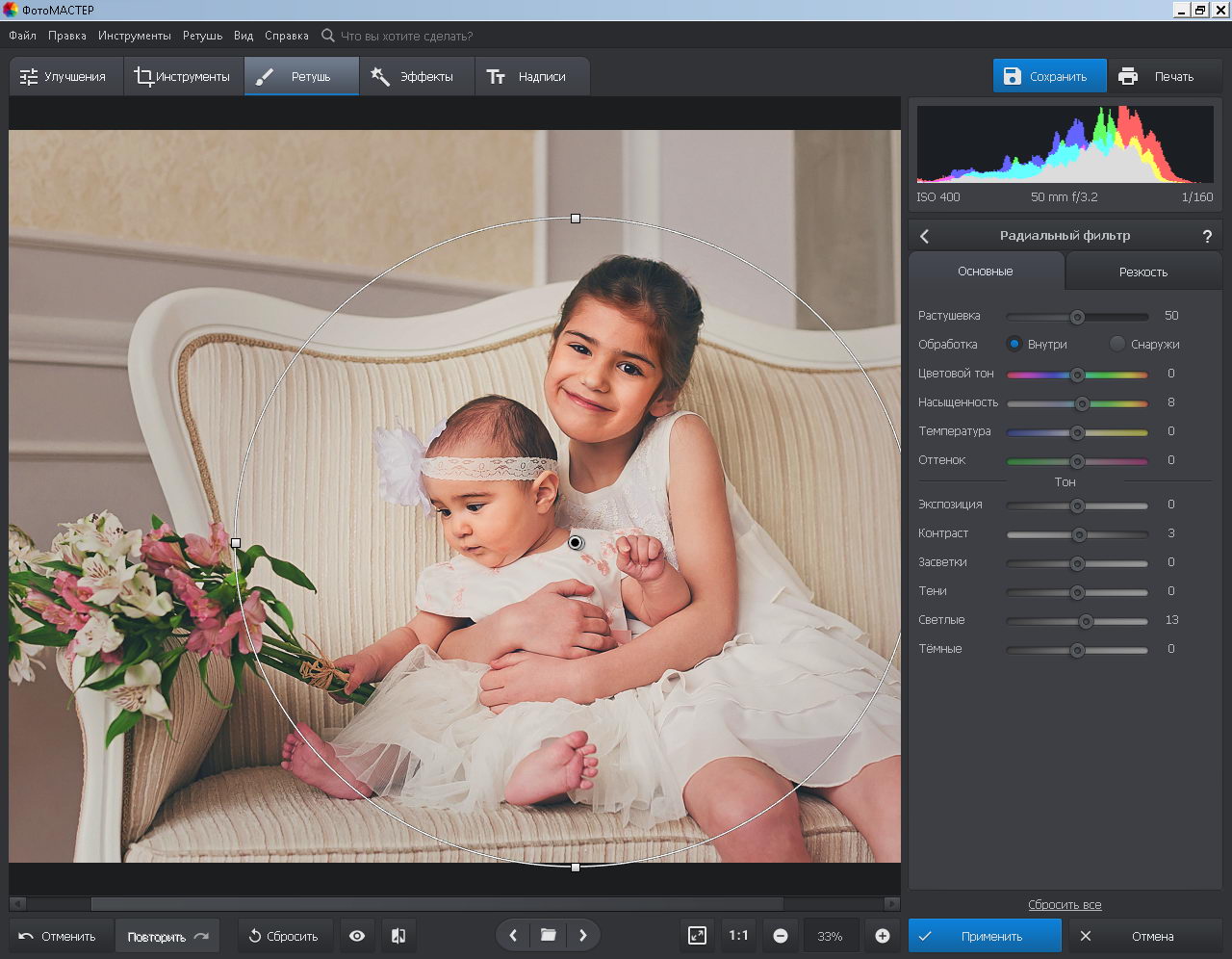This screenshot has height=959, width=1232.
Task: Click the horizontal scrollbar under the photo
Action: click(437, 904)
